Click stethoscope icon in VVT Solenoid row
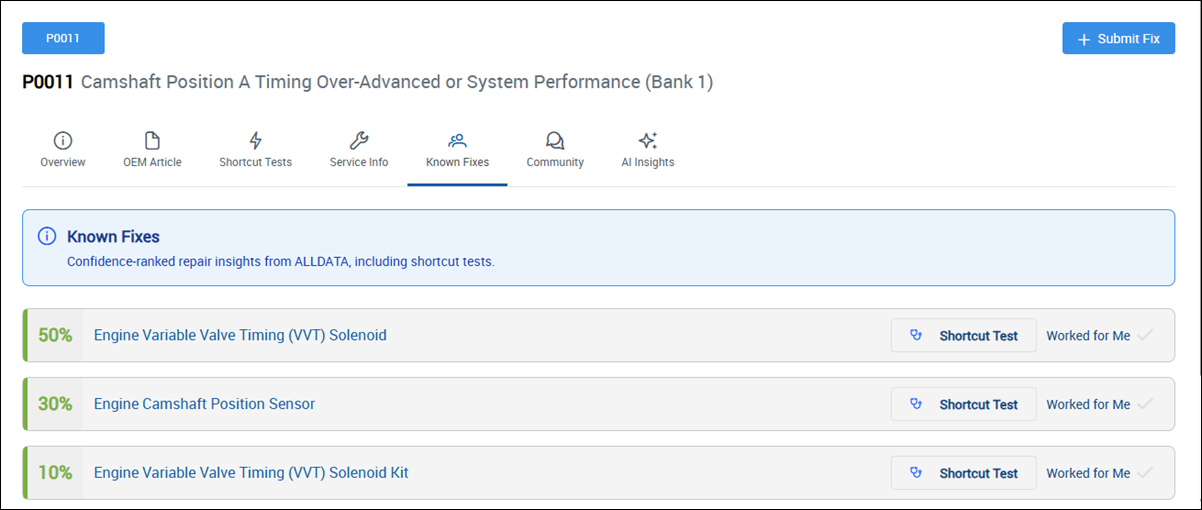 [915, 336]
